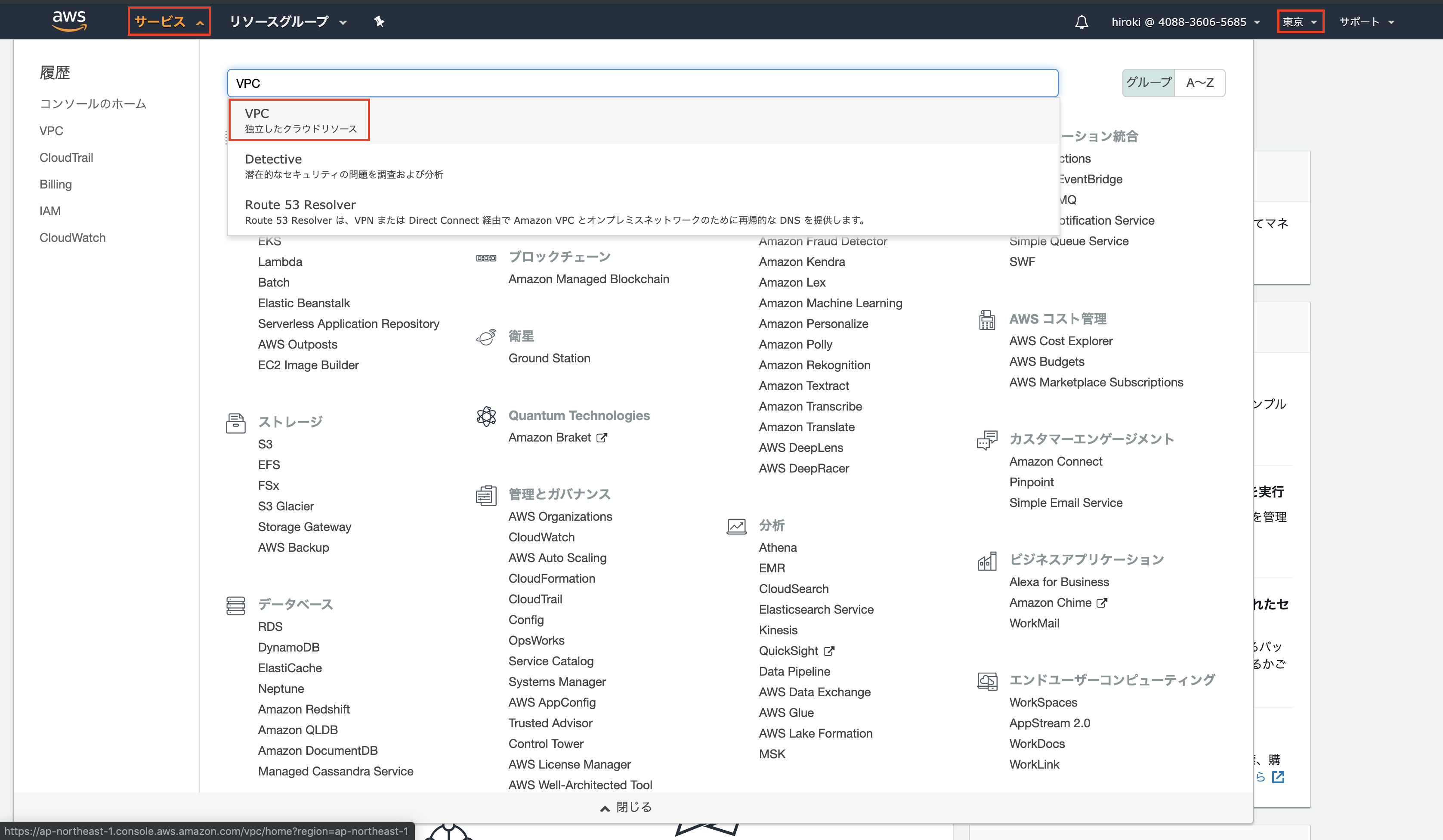Viewport: 1443px width, 840px height.
Task: Click the Quantum Technologies atom icon
Action: (486, 416)
